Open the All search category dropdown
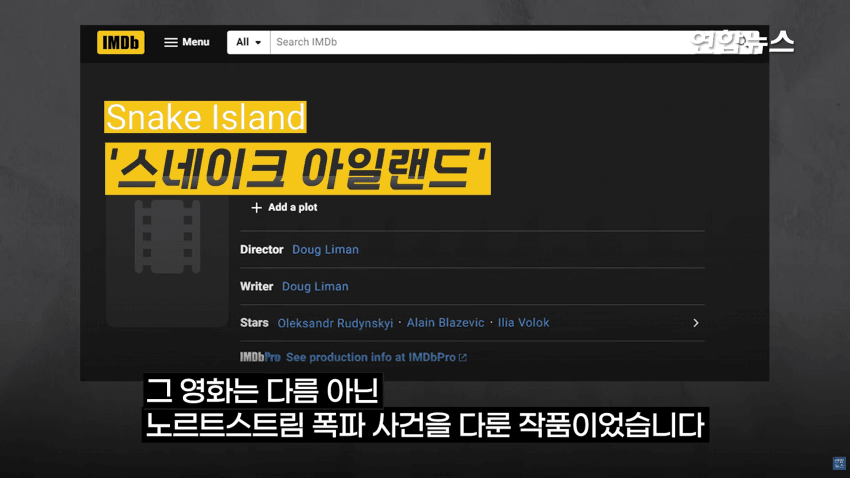 tap(248, 42)
